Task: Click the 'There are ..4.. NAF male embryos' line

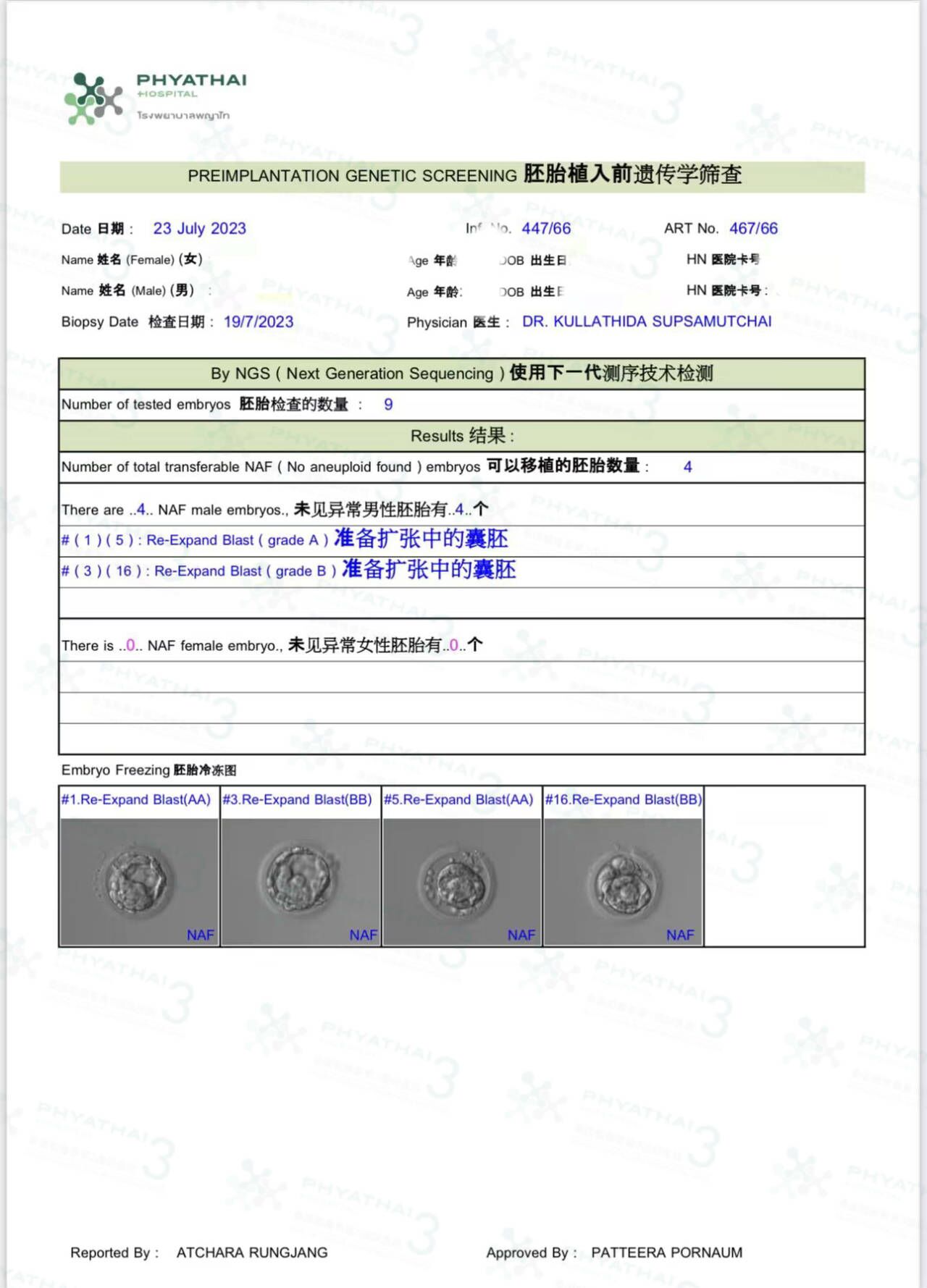Action: pyautogui.click(x=274, y=510)
